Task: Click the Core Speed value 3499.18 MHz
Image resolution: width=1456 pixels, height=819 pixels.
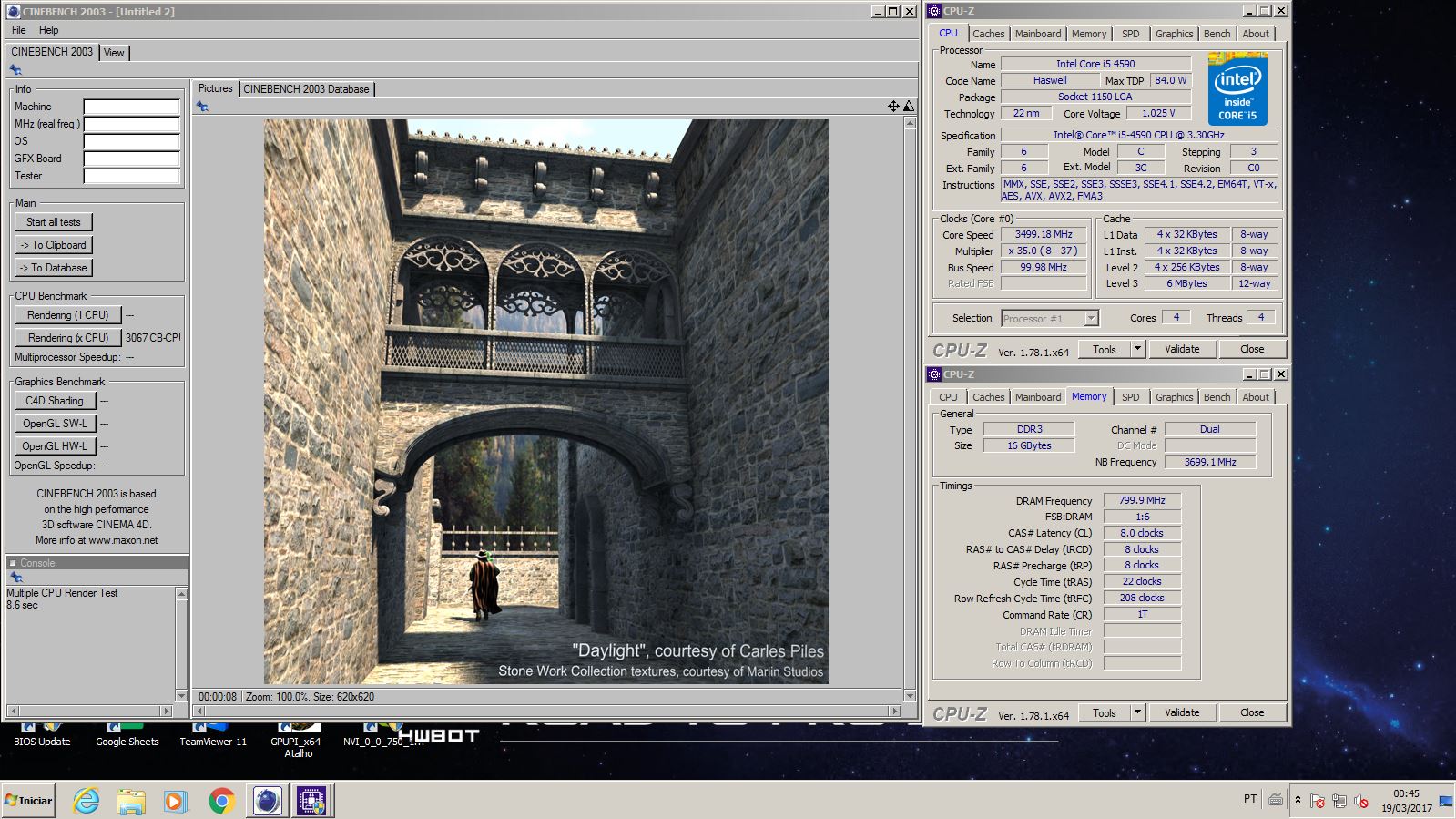Action: 1044,234
